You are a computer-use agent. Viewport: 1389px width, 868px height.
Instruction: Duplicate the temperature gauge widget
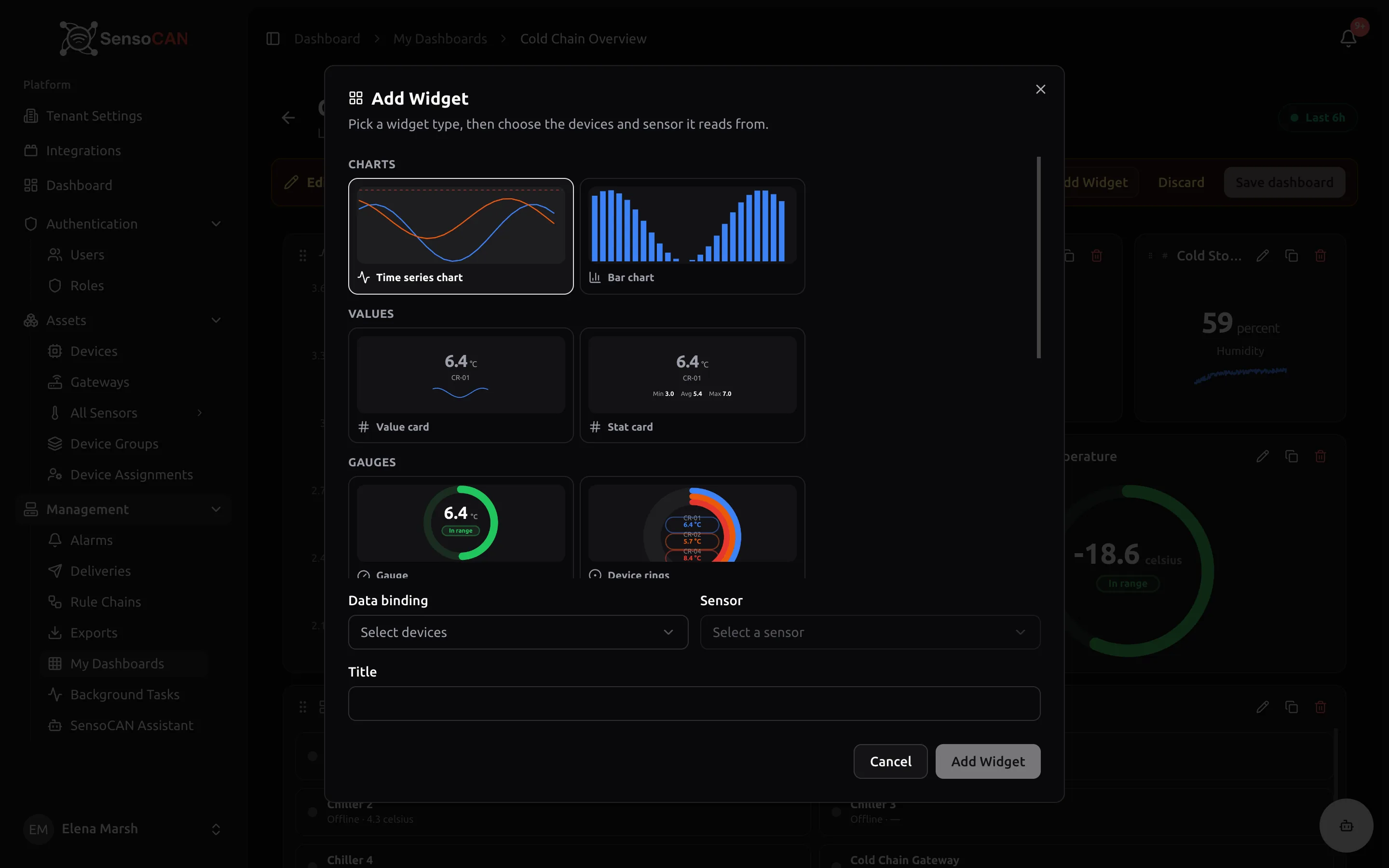coord(1292,456)
